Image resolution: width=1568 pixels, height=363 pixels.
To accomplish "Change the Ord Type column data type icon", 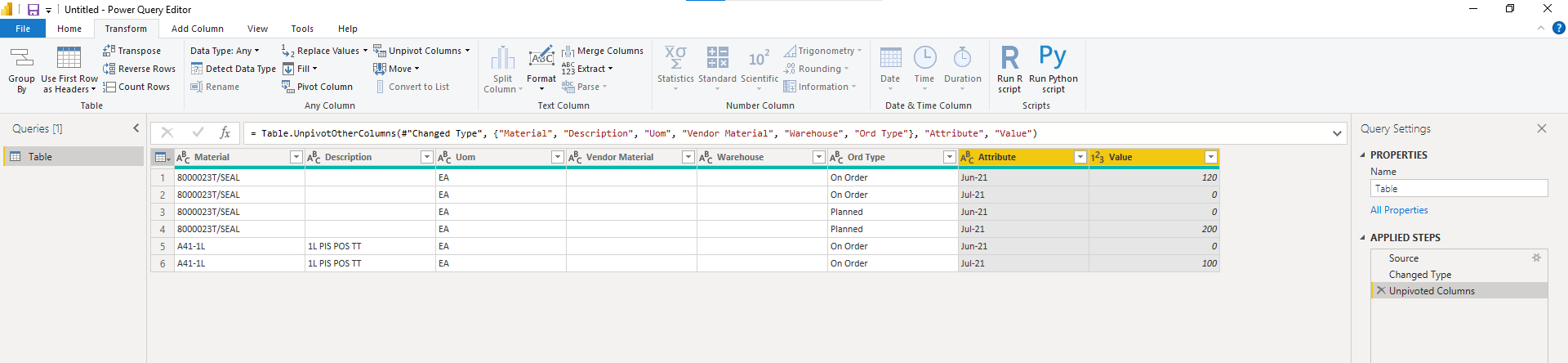I will [836, 157].
